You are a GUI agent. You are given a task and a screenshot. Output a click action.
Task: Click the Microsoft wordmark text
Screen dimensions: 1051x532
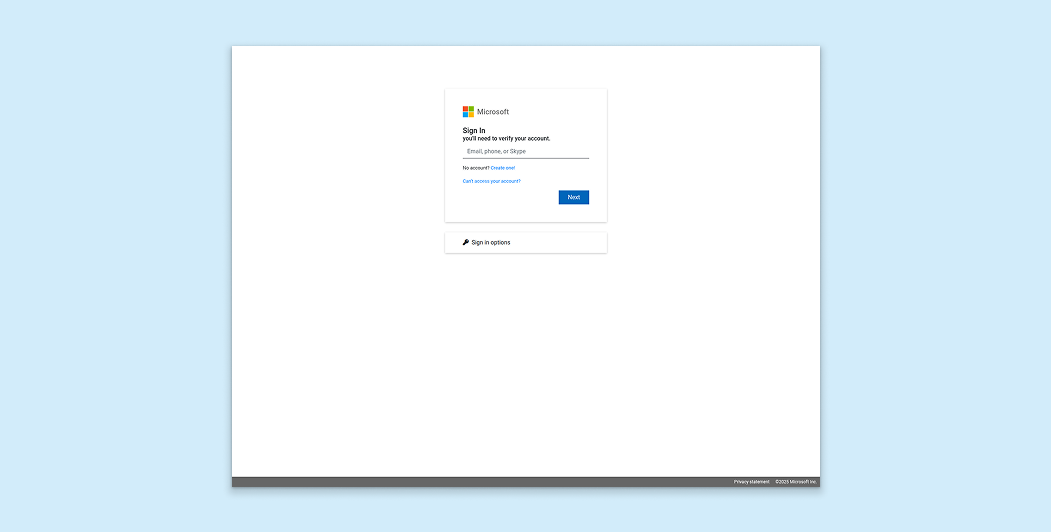coord(493,112)
